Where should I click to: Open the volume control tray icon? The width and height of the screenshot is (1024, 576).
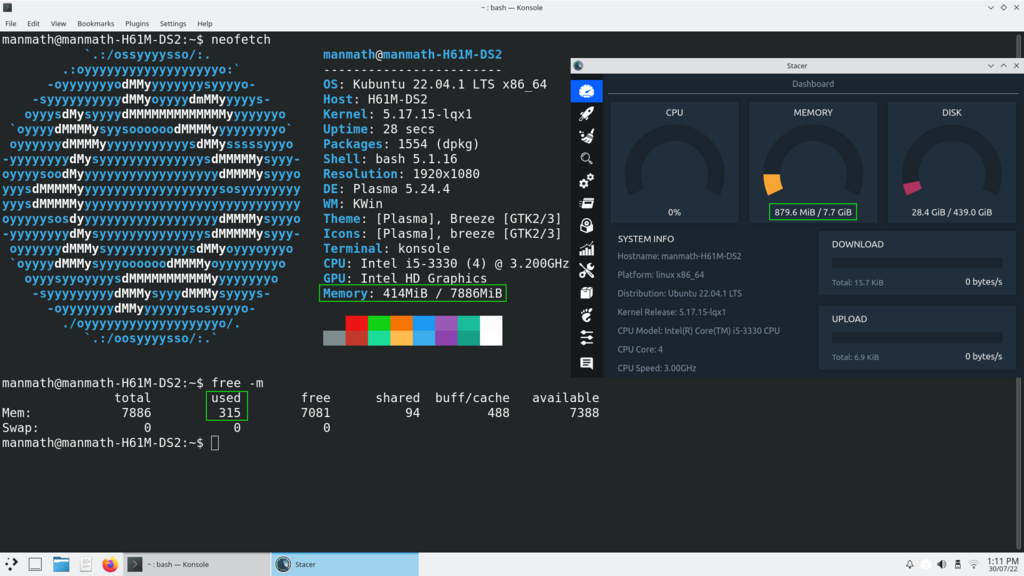(942, 564)
